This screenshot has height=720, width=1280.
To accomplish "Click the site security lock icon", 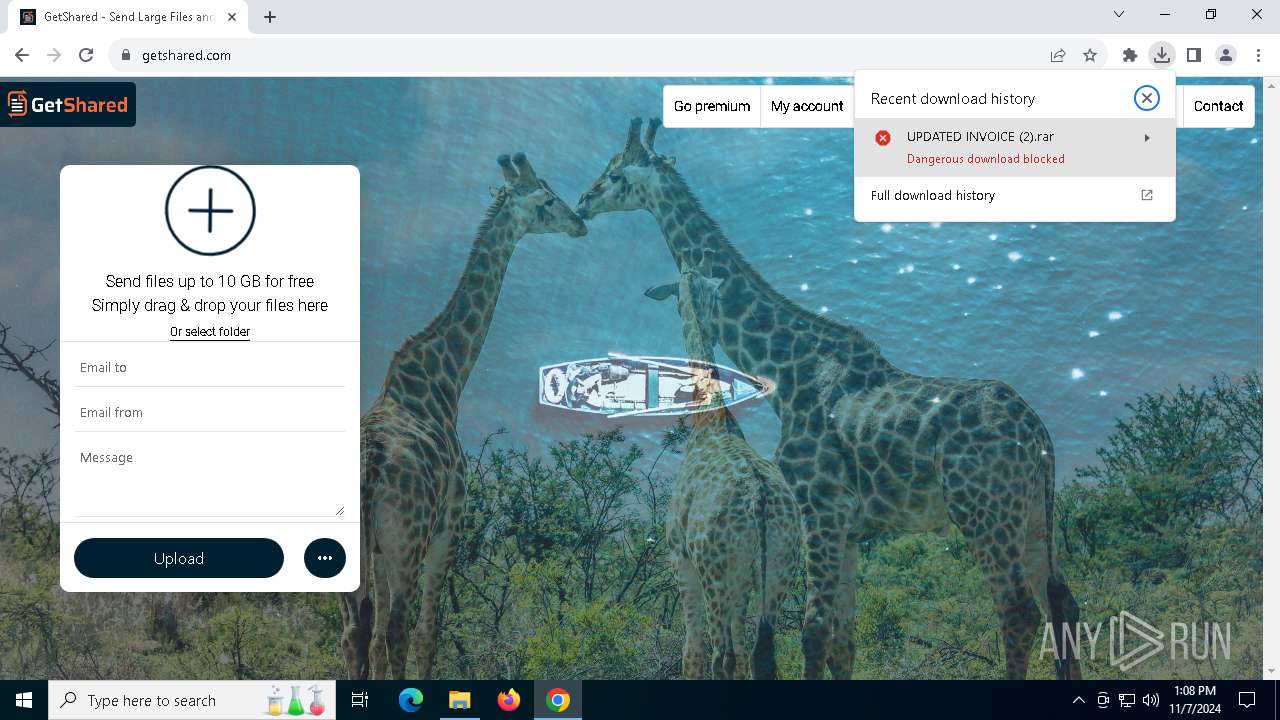I will pos(126,56).
